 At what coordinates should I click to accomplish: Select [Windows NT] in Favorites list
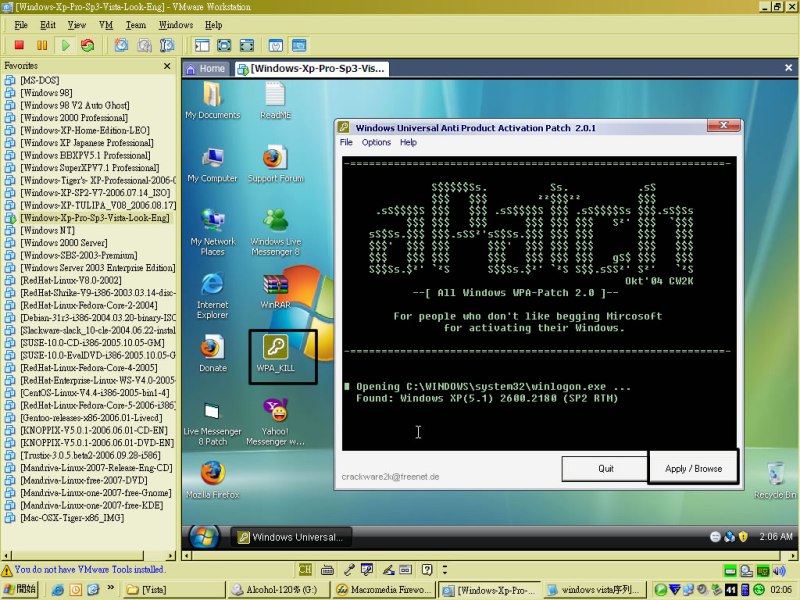pos(47,230)
